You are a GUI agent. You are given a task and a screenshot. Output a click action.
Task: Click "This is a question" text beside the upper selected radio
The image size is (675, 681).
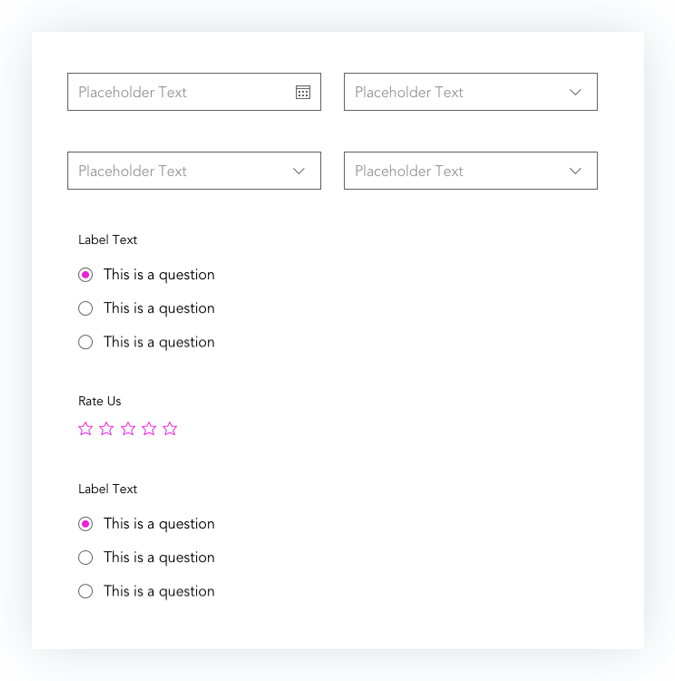pos(159,275)
